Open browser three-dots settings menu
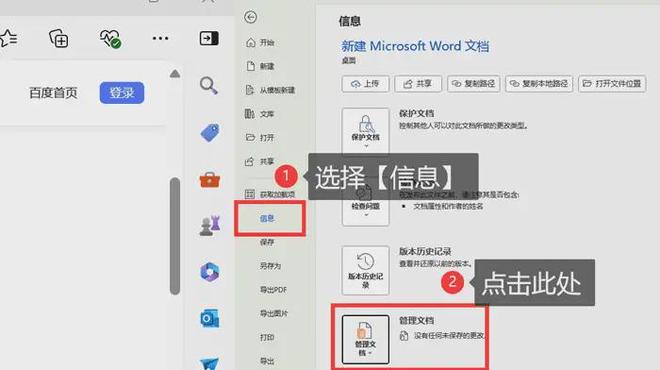This screenshot has width=660, height=370. point(160,38)
